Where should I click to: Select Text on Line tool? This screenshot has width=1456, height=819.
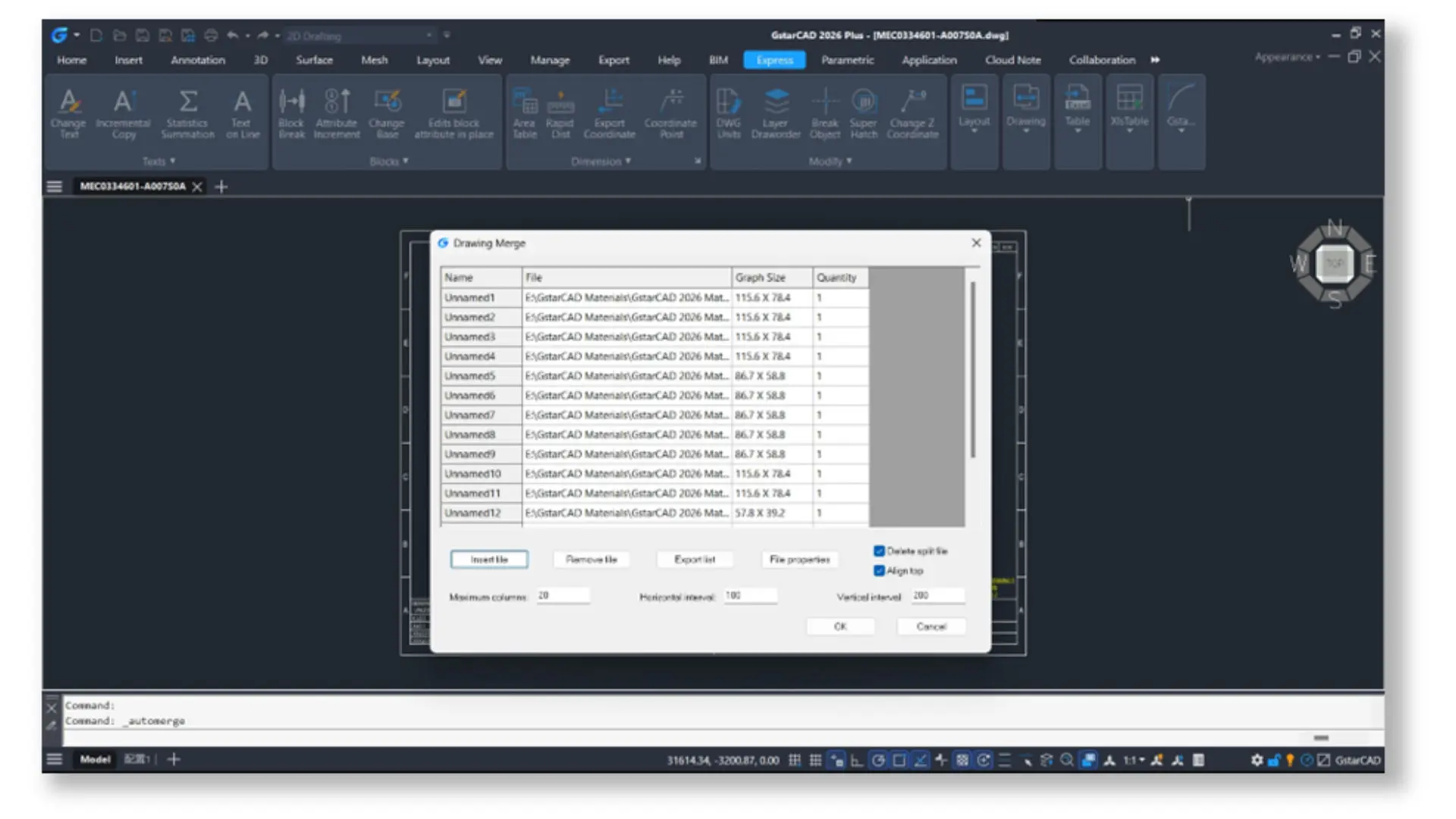tap(243, 114)
